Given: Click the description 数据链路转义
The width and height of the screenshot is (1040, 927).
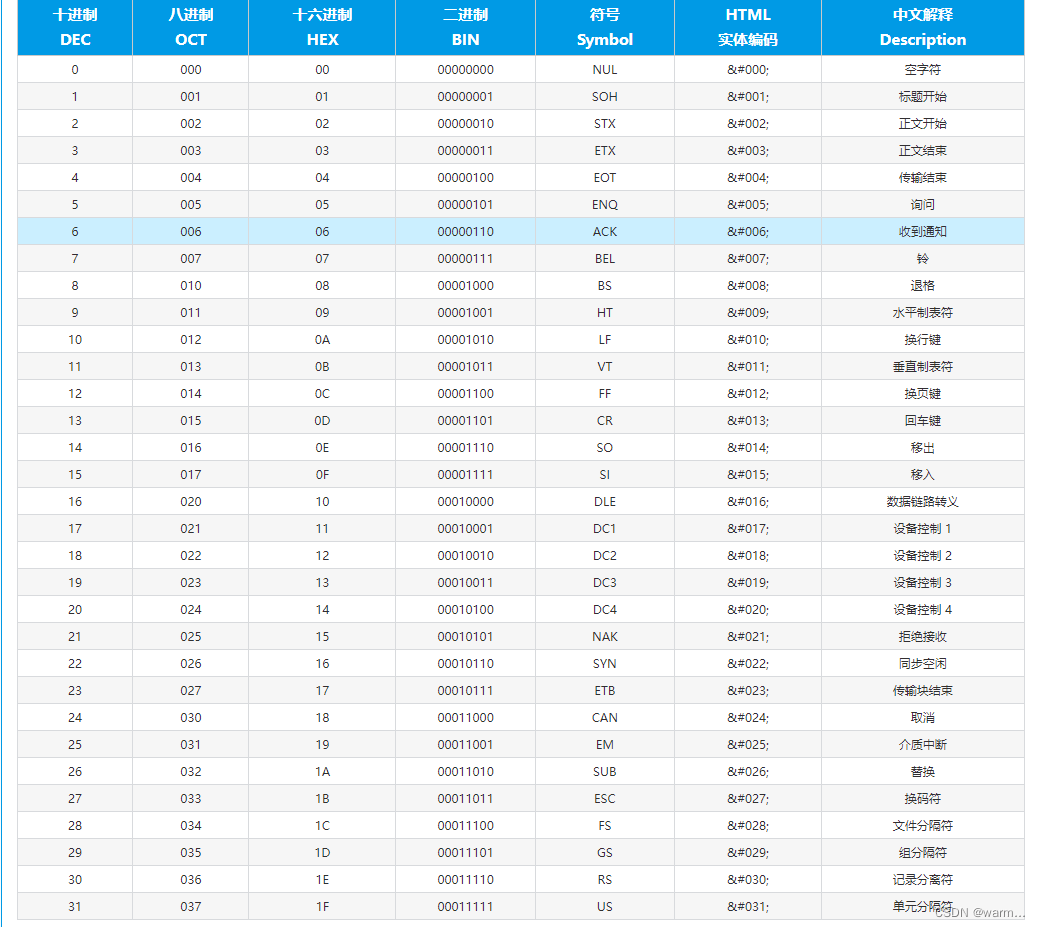Looking at the screenshot, I should point(923,502).
